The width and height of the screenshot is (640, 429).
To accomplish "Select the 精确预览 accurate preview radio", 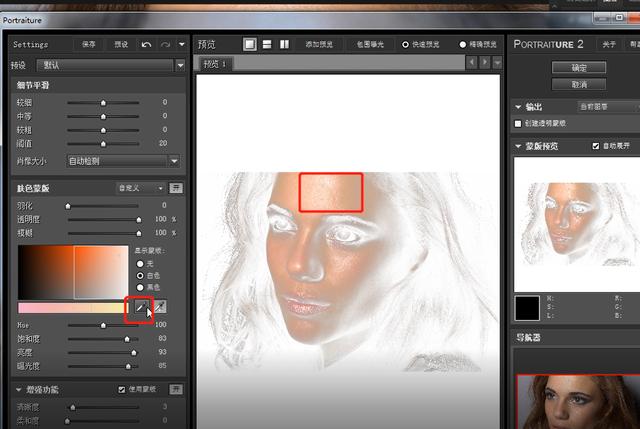I will click(x=462, y=44).
